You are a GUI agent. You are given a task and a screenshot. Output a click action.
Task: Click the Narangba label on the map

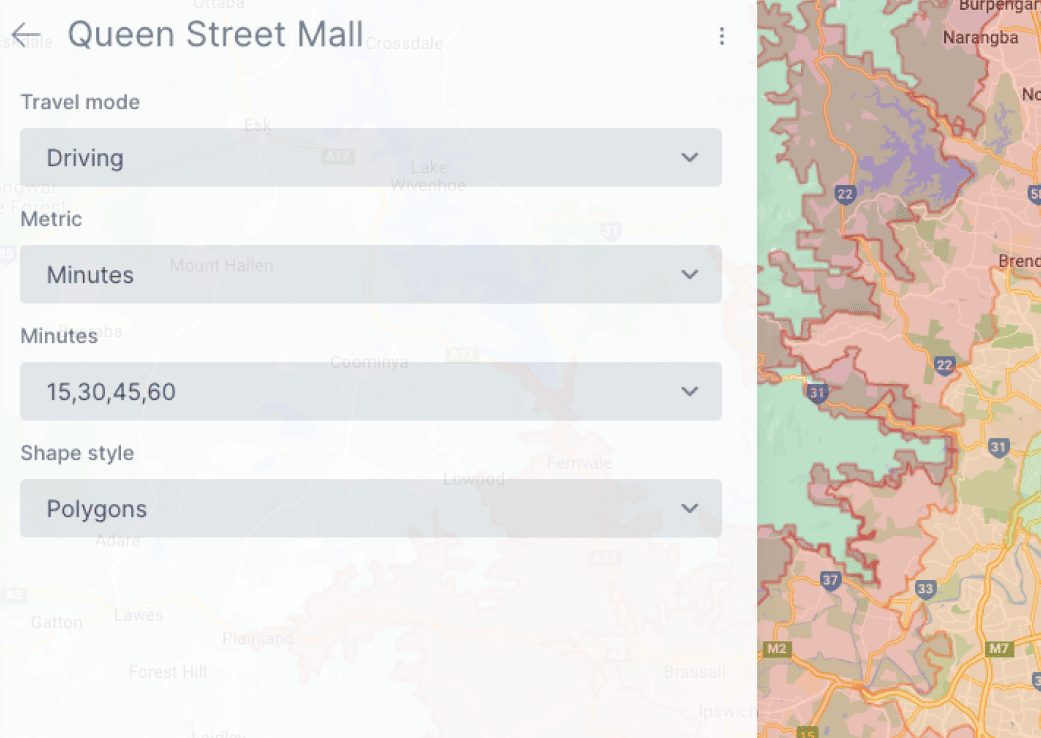click(x=981, y=38)
